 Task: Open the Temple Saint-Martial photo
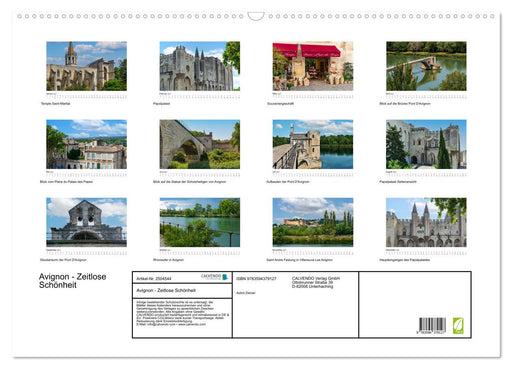pyautogui.click(x=86, y=66)
